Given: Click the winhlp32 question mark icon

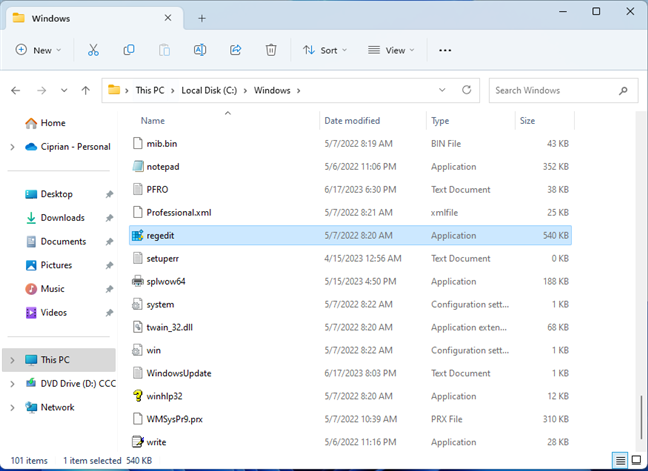Looking at the screenshot, I should coord(138,396).
